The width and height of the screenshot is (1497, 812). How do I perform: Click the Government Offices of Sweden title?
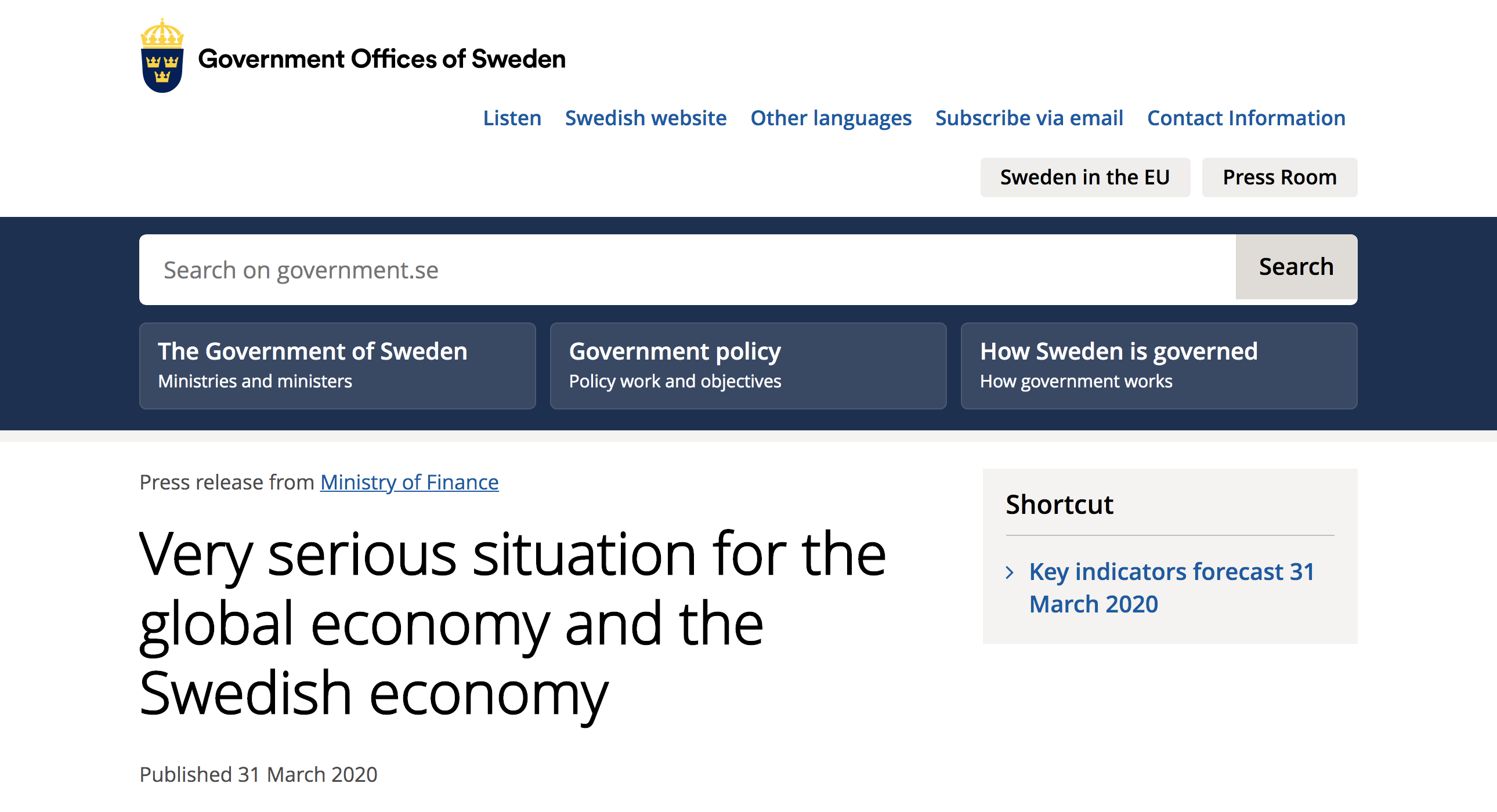click(381, 59)
